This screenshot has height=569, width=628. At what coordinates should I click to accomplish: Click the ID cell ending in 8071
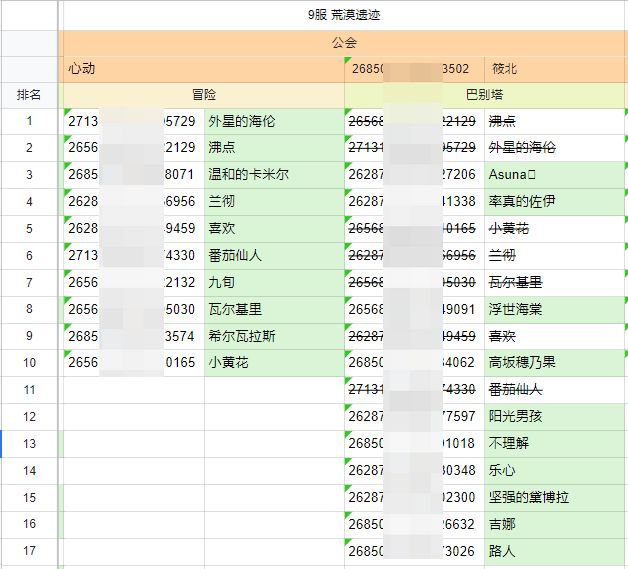tap(134, 175)
